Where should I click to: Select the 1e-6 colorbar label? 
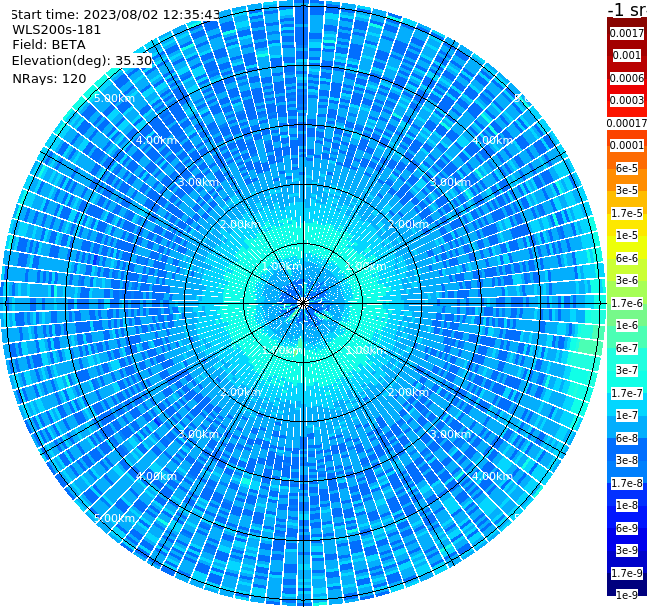pyautogui.click(x=627, y=325)
